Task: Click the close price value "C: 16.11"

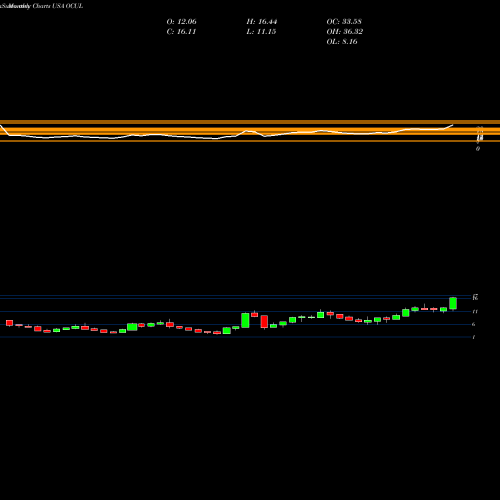Action: 181,32
